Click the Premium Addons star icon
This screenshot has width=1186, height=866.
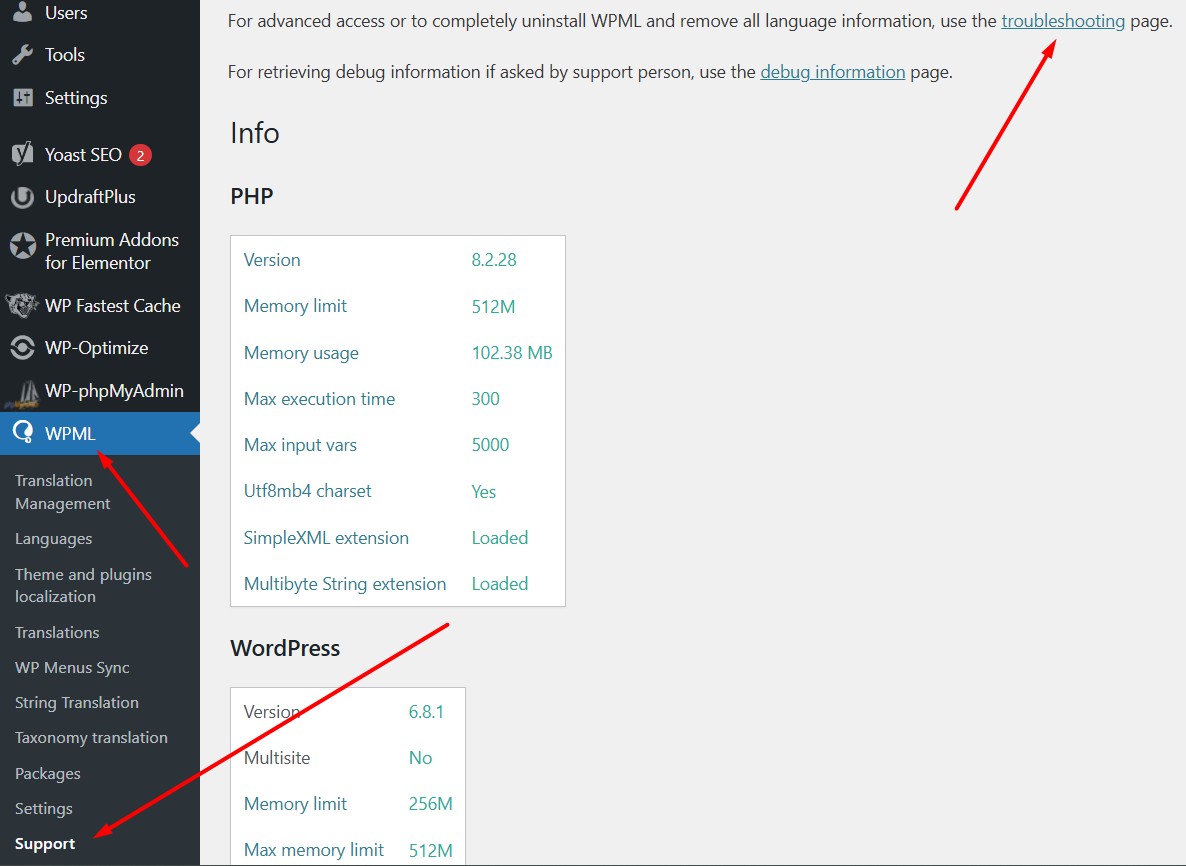click(23, 246)
